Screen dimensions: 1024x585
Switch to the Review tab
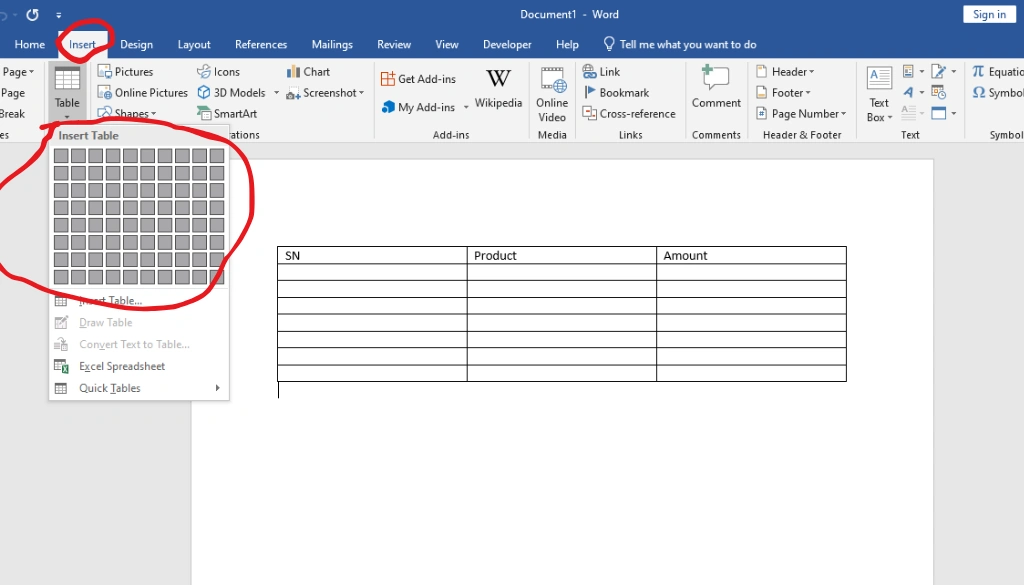point(394,44)
